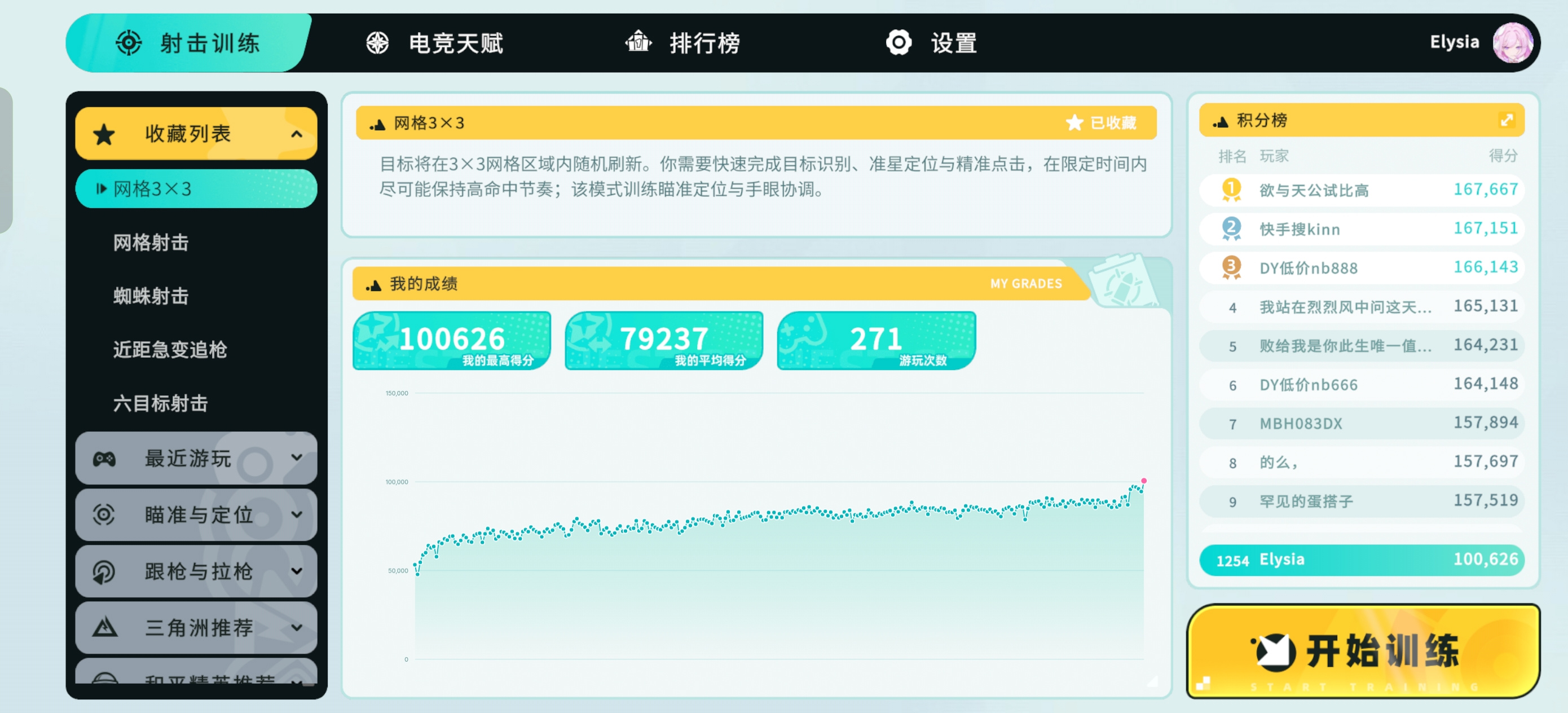Click the gold rank 1 medal icon

tap(1231, 190)
